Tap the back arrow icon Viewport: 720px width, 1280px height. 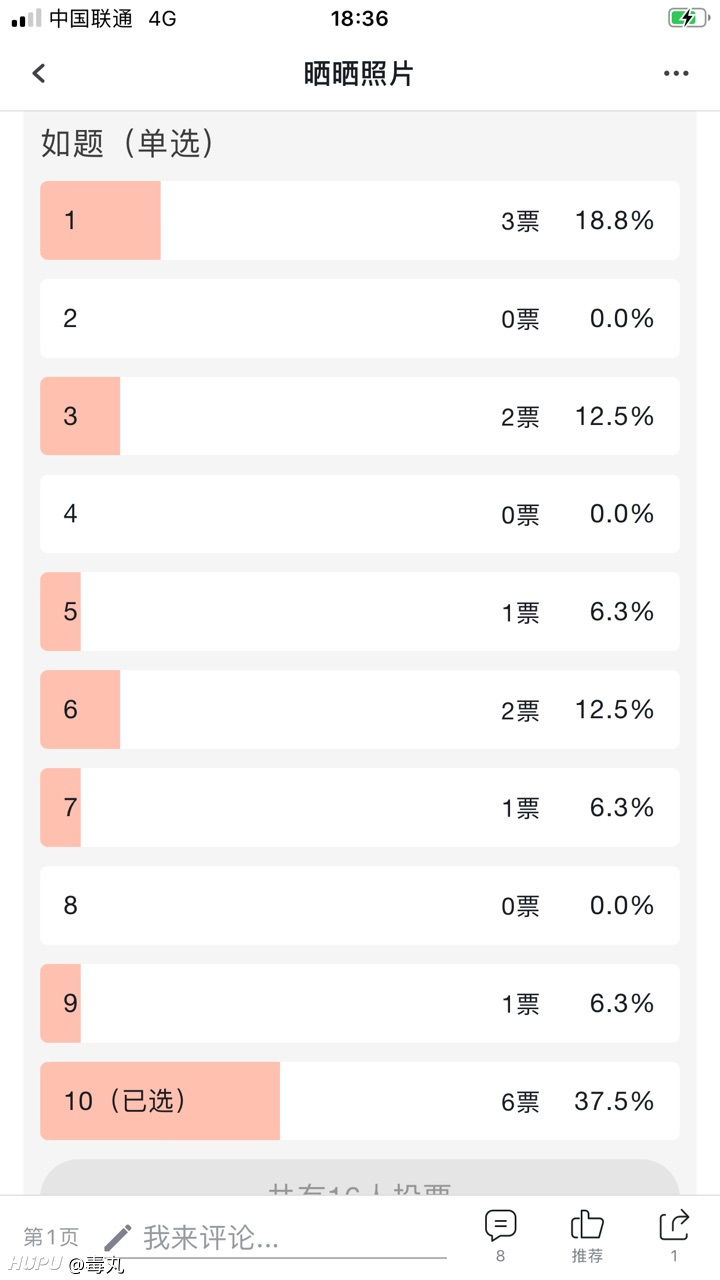tap(39, 73)
